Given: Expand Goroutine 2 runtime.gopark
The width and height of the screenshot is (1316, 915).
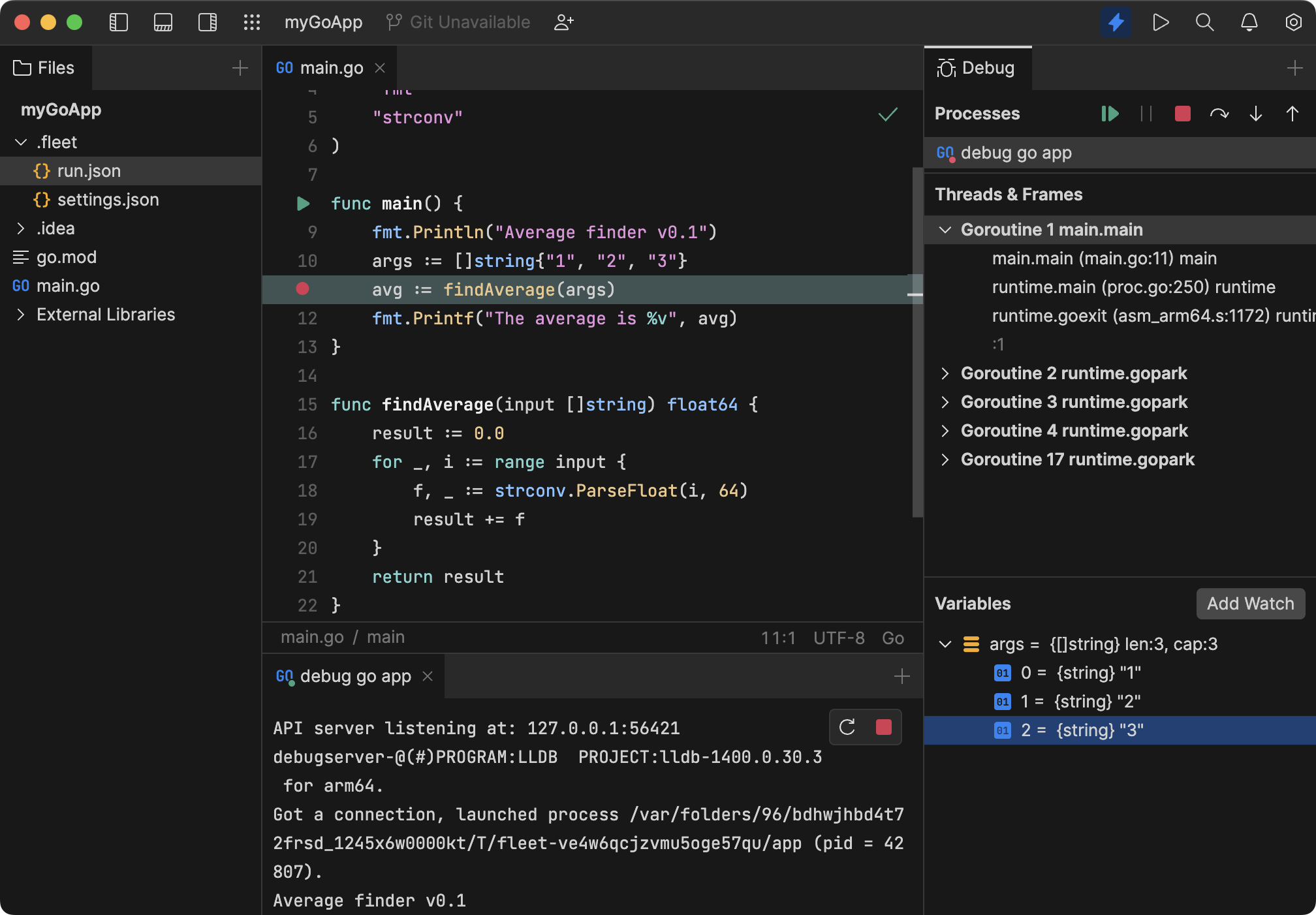Looking at the screenshot, I should pyautogui.click(x=945, y=373).
